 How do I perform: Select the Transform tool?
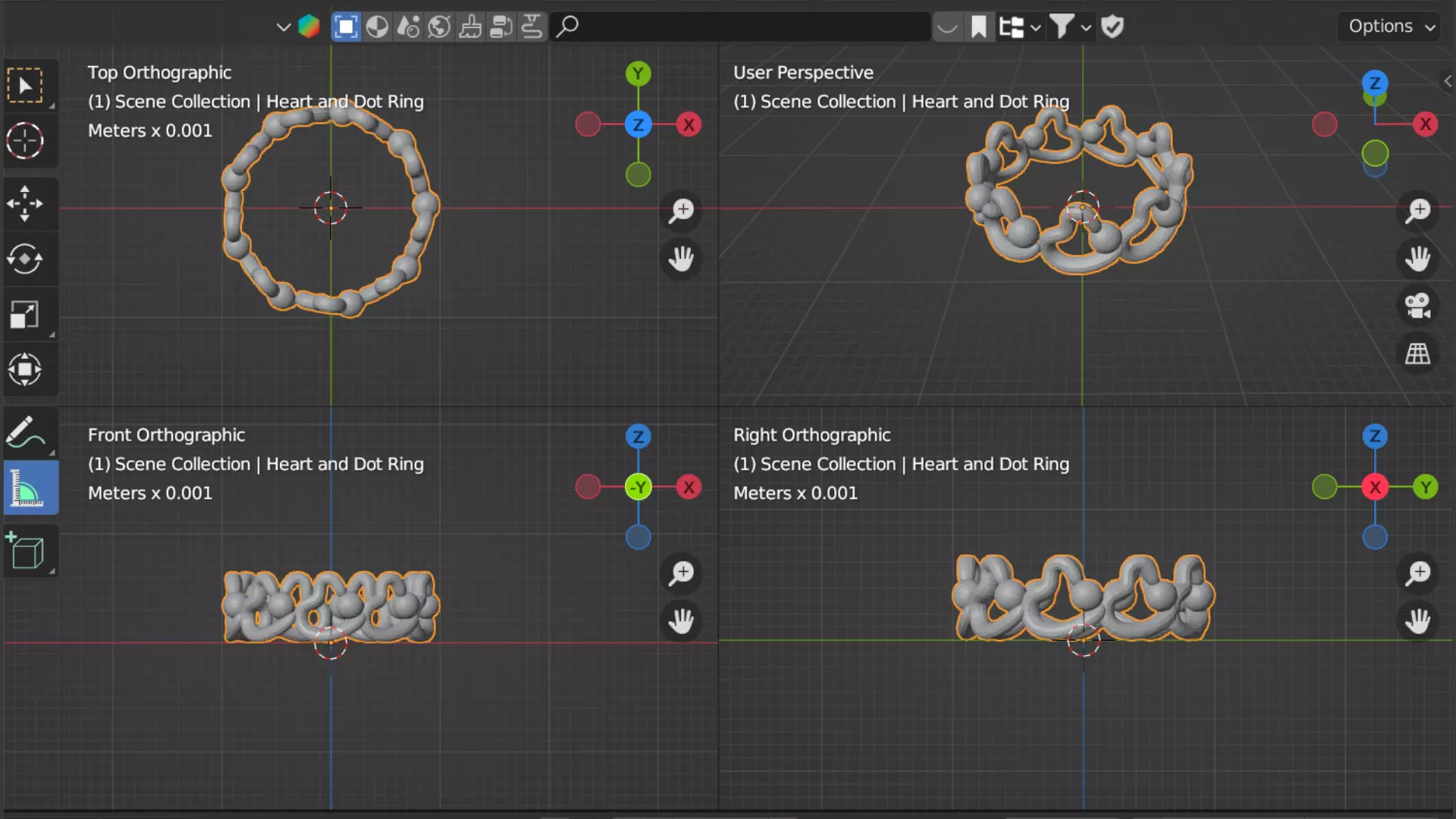coord(25,369)
